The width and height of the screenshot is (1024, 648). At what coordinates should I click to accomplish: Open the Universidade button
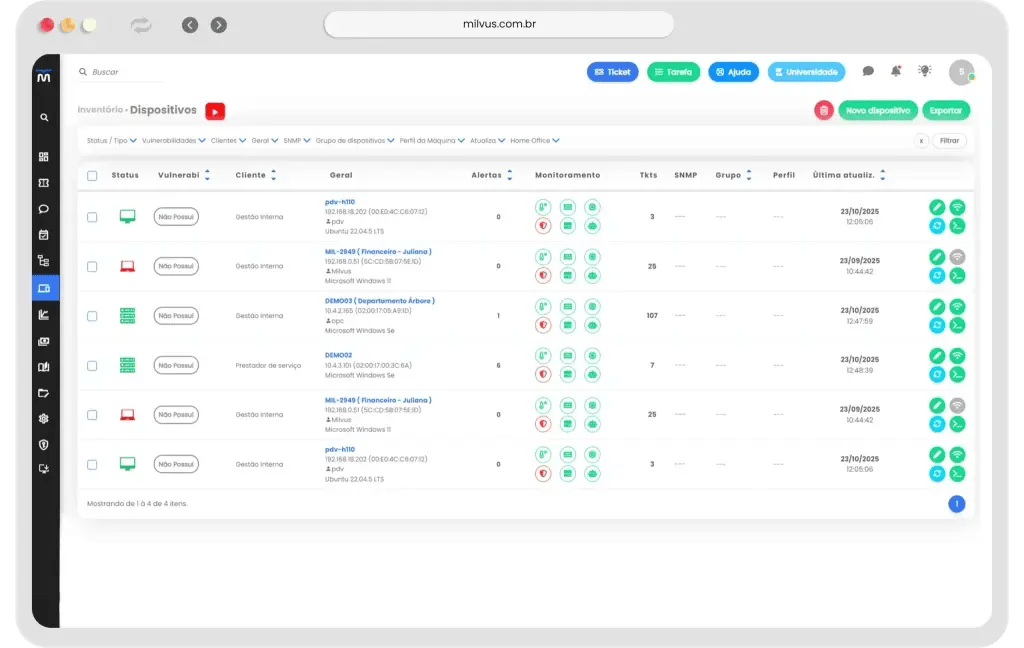pyautogui.click(x=806, y=72)
